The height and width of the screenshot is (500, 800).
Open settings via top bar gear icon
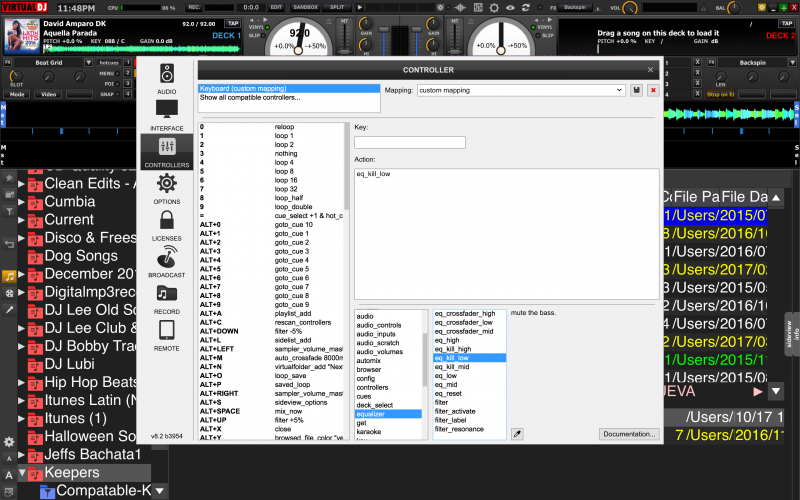point(494,7)
